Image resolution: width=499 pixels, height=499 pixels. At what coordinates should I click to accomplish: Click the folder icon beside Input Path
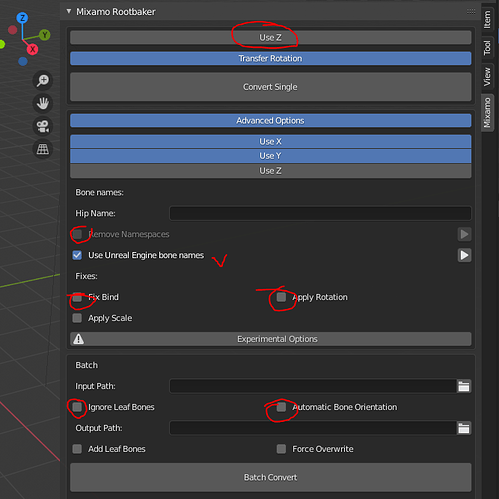[x=464, y=386]
